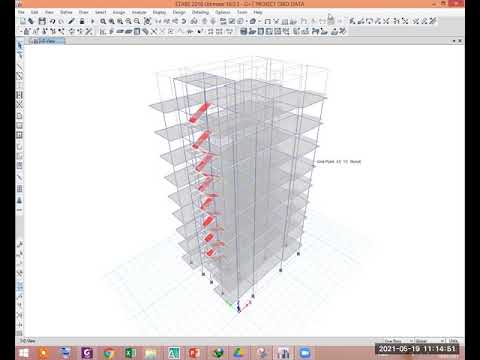
Task: Click the Units button in status bar
Action: [453, 341]
